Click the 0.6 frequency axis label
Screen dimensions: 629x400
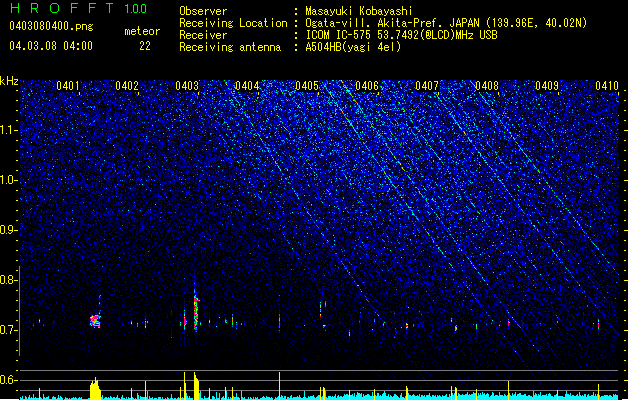coord(8,380)
